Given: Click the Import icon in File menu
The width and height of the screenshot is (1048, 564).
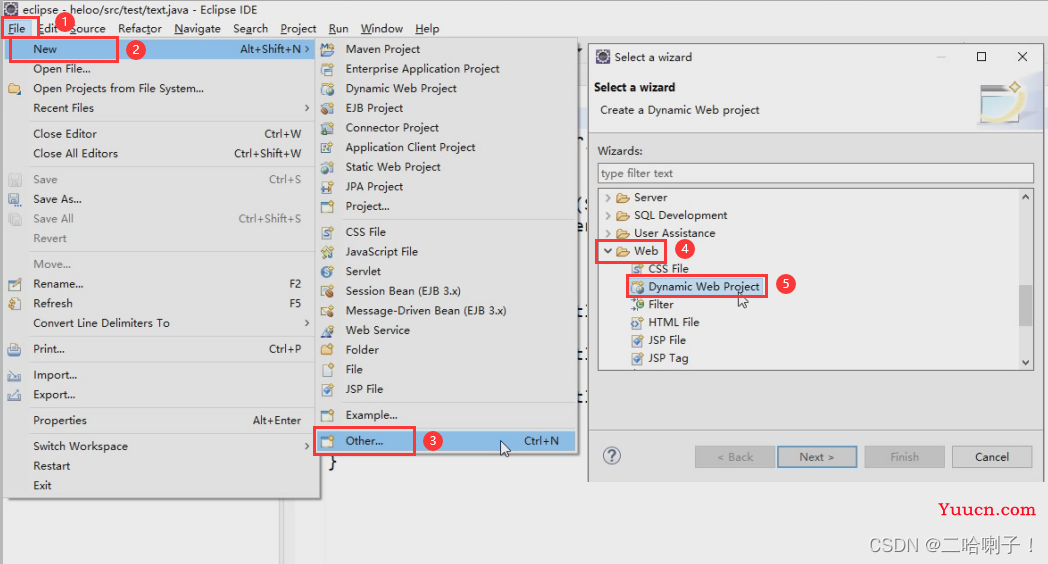Looking at the screenshot, I should [15, 376].
